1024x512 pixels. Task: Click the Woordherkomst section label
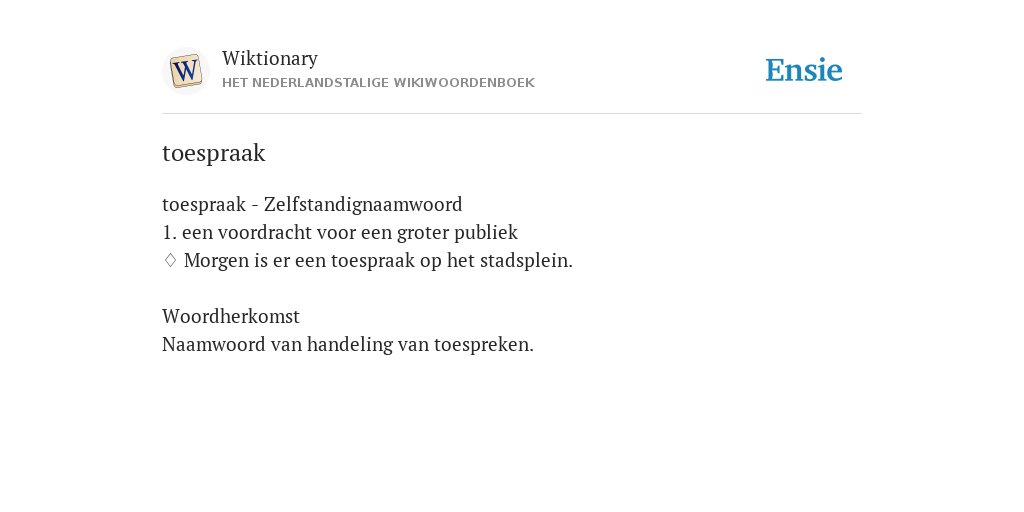point(231,317)
